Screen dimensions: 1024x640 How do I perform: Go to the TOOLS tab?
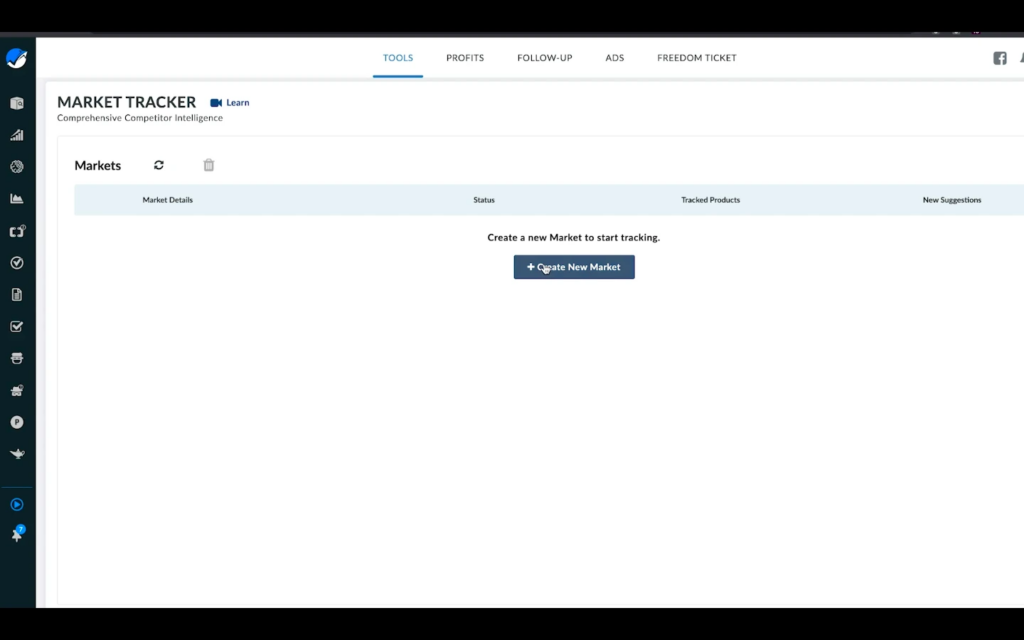coord(398,58)
